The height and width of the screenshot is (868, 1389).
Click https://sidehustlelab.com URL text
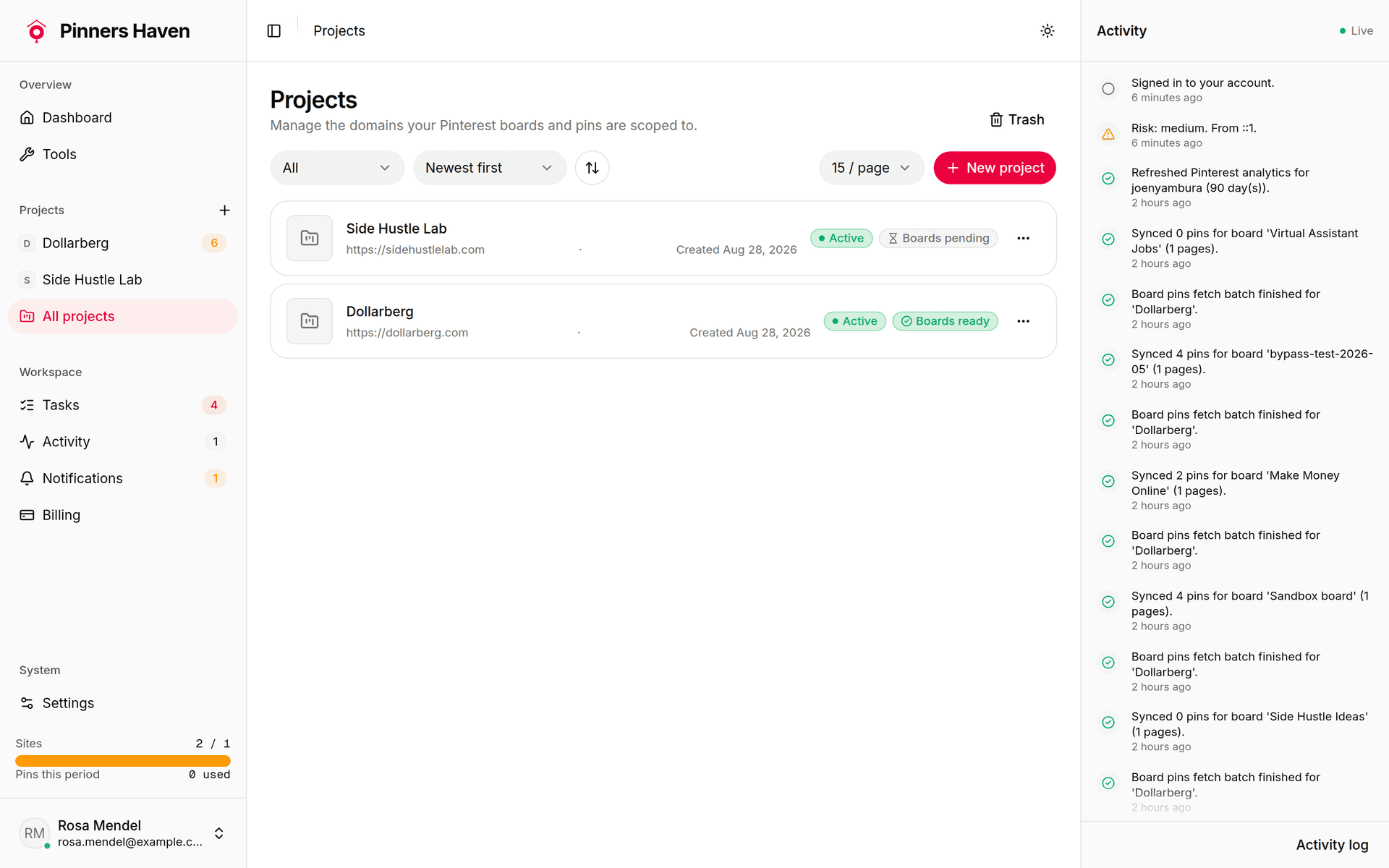415,250
